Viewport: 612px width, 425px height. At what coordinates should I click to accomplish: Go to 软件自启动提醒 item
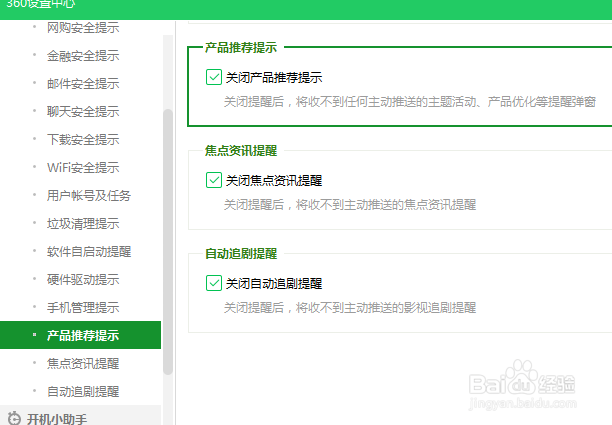click(89, 252)
